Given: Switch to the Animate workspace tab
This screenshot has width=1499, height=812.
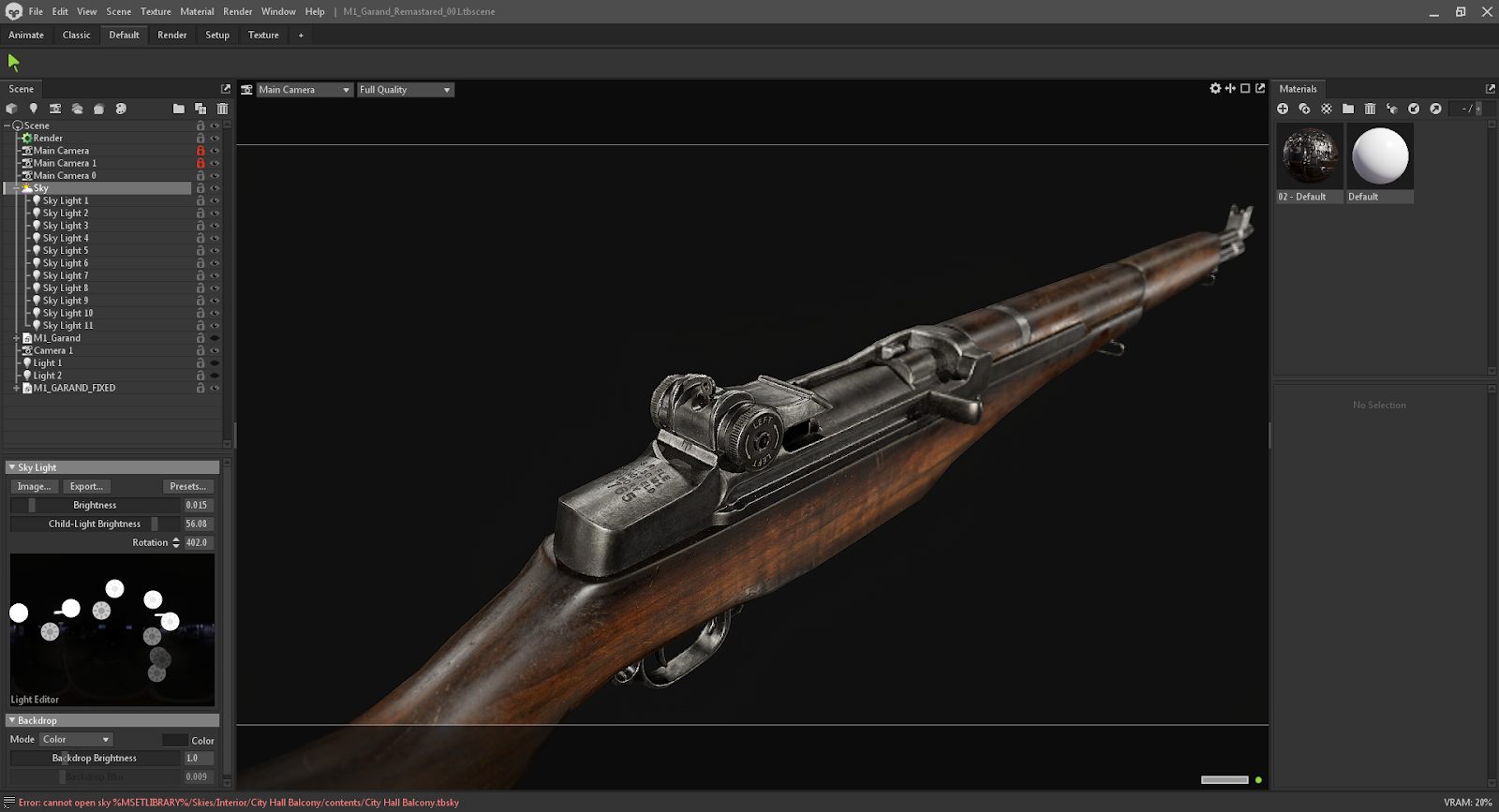Looking at the screenshot, I should [26, 35].
